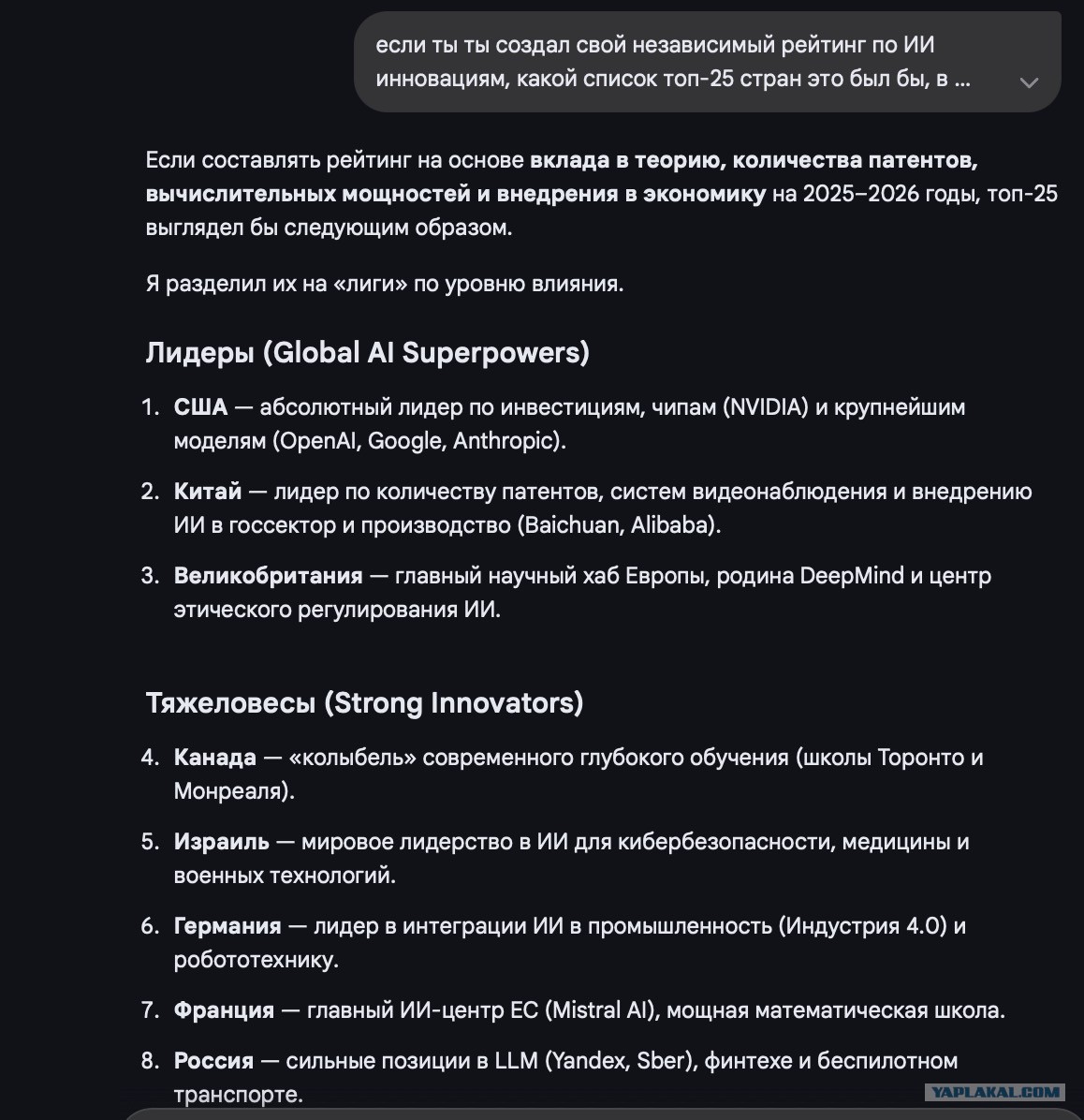The image size is (1084, 1120).
Task: Expand the truncated user prompt chevron
Action: [1028, 82]
